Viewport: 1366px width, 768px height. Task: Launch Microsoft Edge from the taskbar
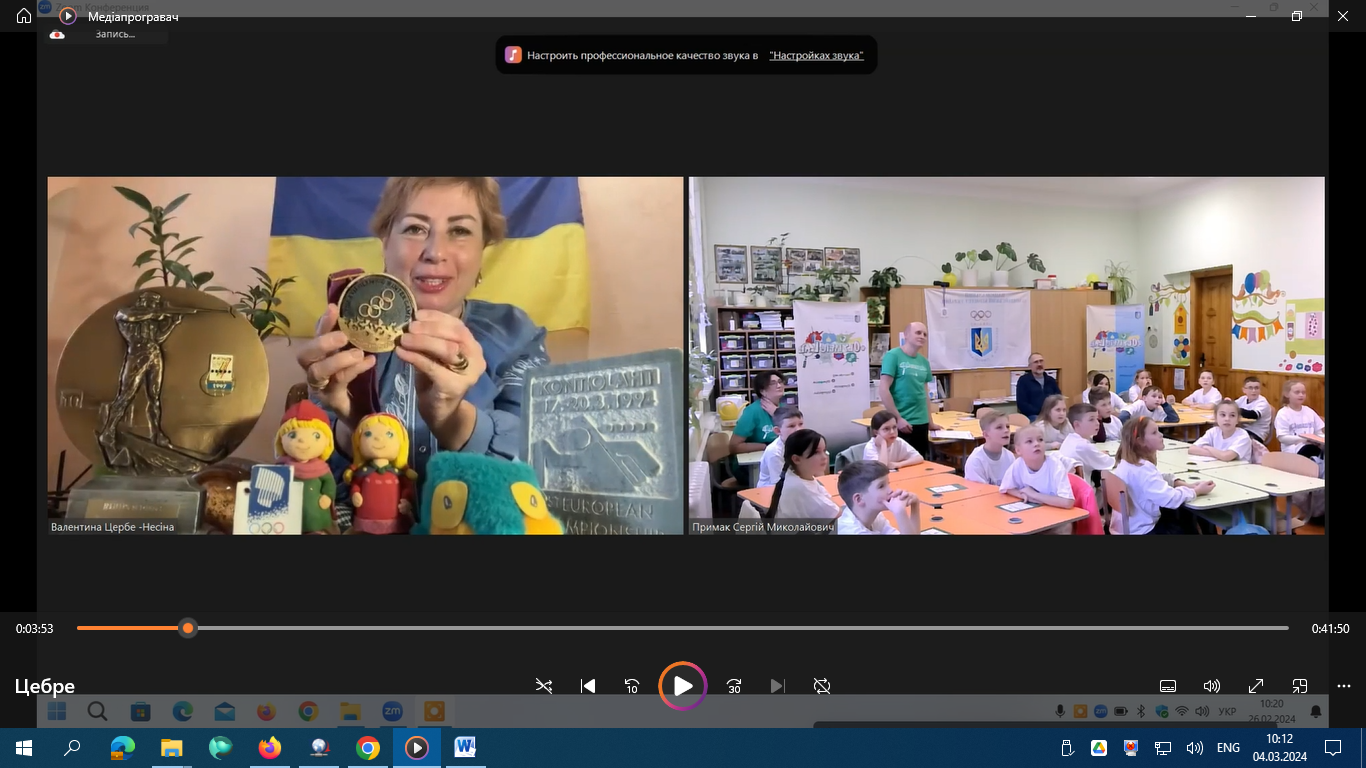(122, 747)
